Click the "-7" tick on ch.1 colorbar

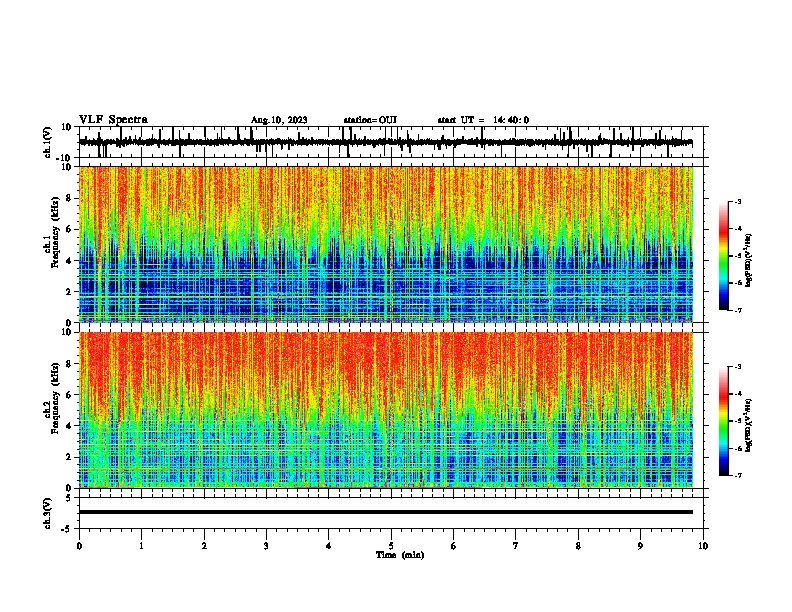pos(738,310)
